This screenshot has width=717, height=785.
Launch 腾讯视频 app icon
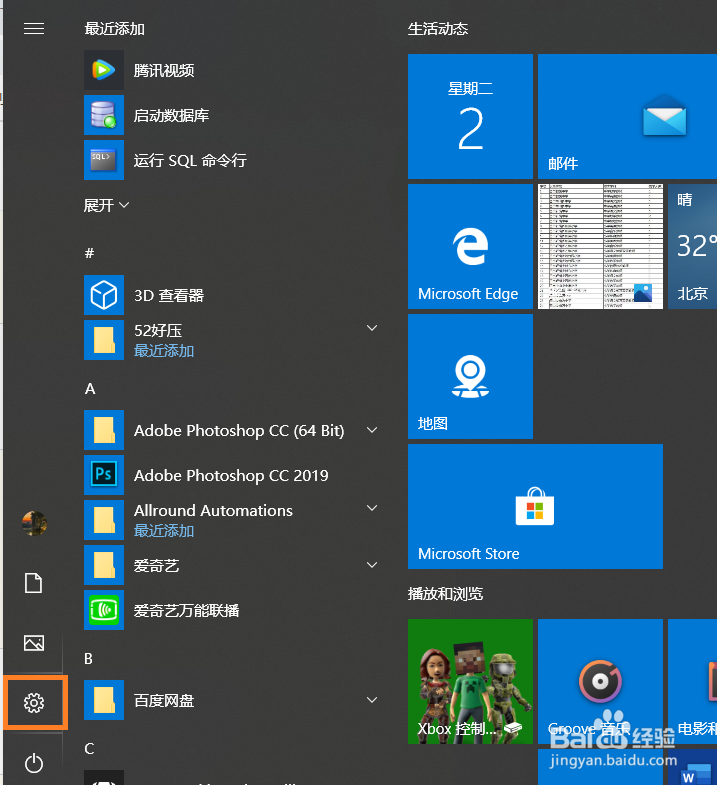pos(104,70)
